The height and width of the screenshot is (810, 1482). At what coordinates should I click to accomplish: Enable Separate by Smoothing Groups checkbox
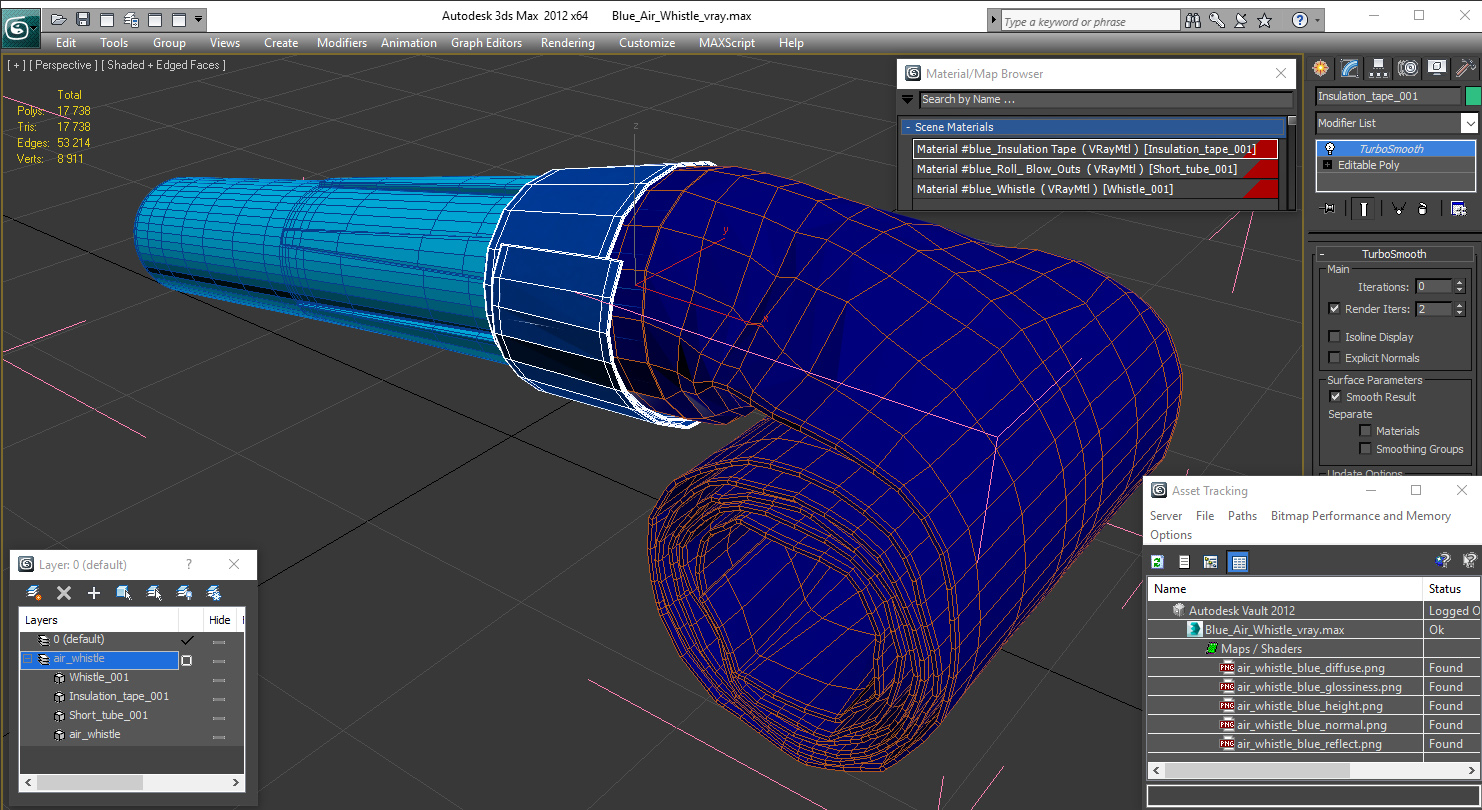click(x=1365, y=449)
